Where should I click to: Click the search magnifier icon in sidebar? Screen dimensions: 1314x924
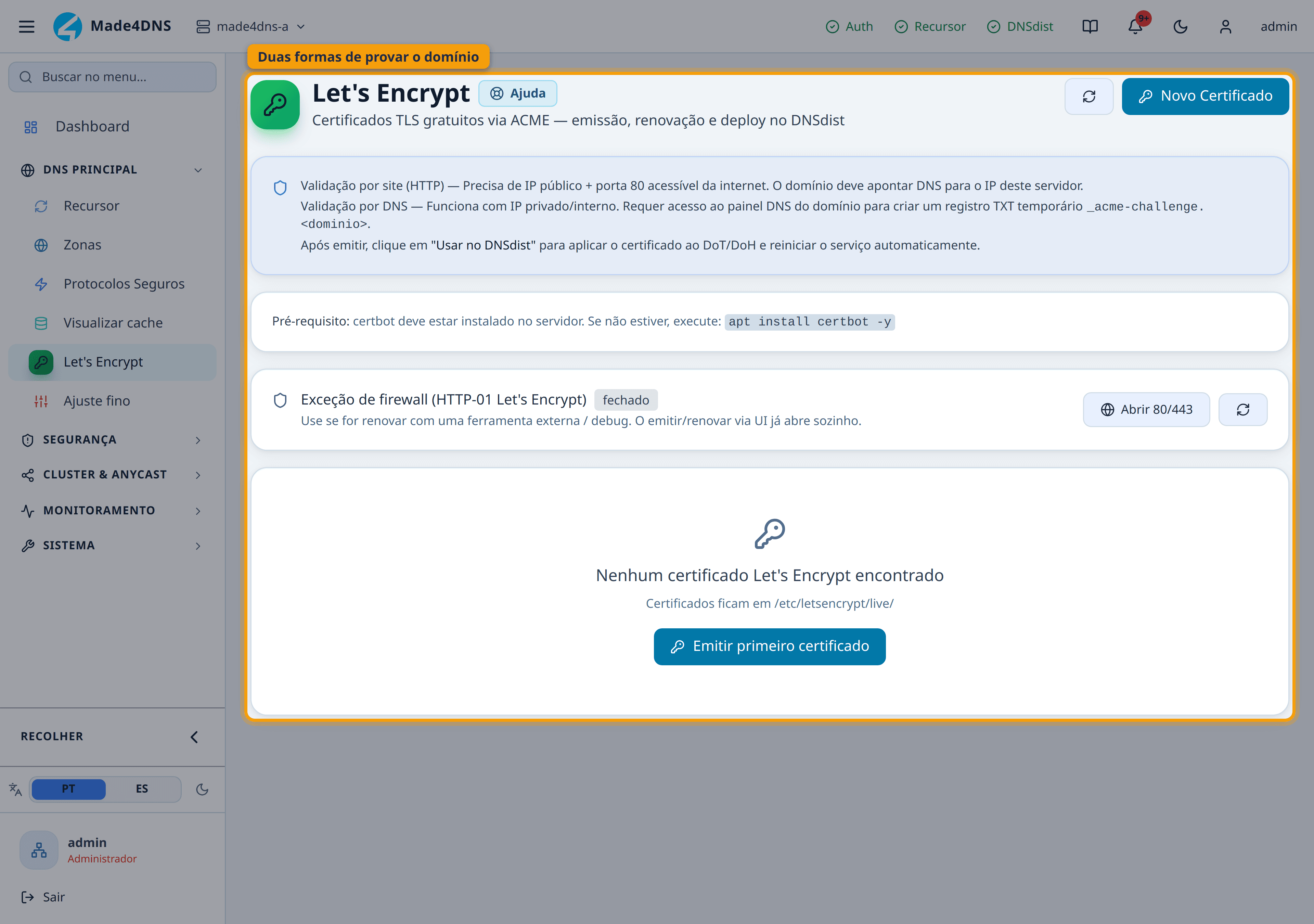(x=26, y=77)
